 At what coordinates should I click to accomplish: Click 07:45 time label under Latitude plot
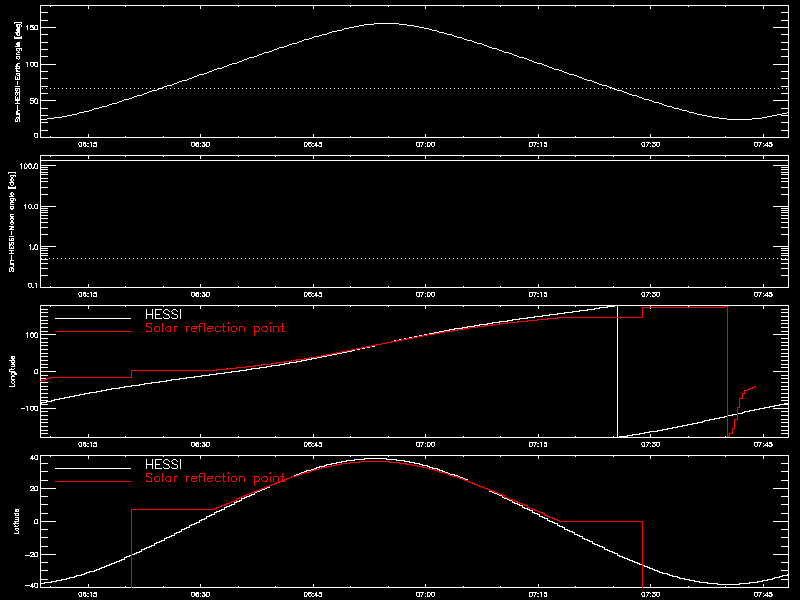pos(763,595)
